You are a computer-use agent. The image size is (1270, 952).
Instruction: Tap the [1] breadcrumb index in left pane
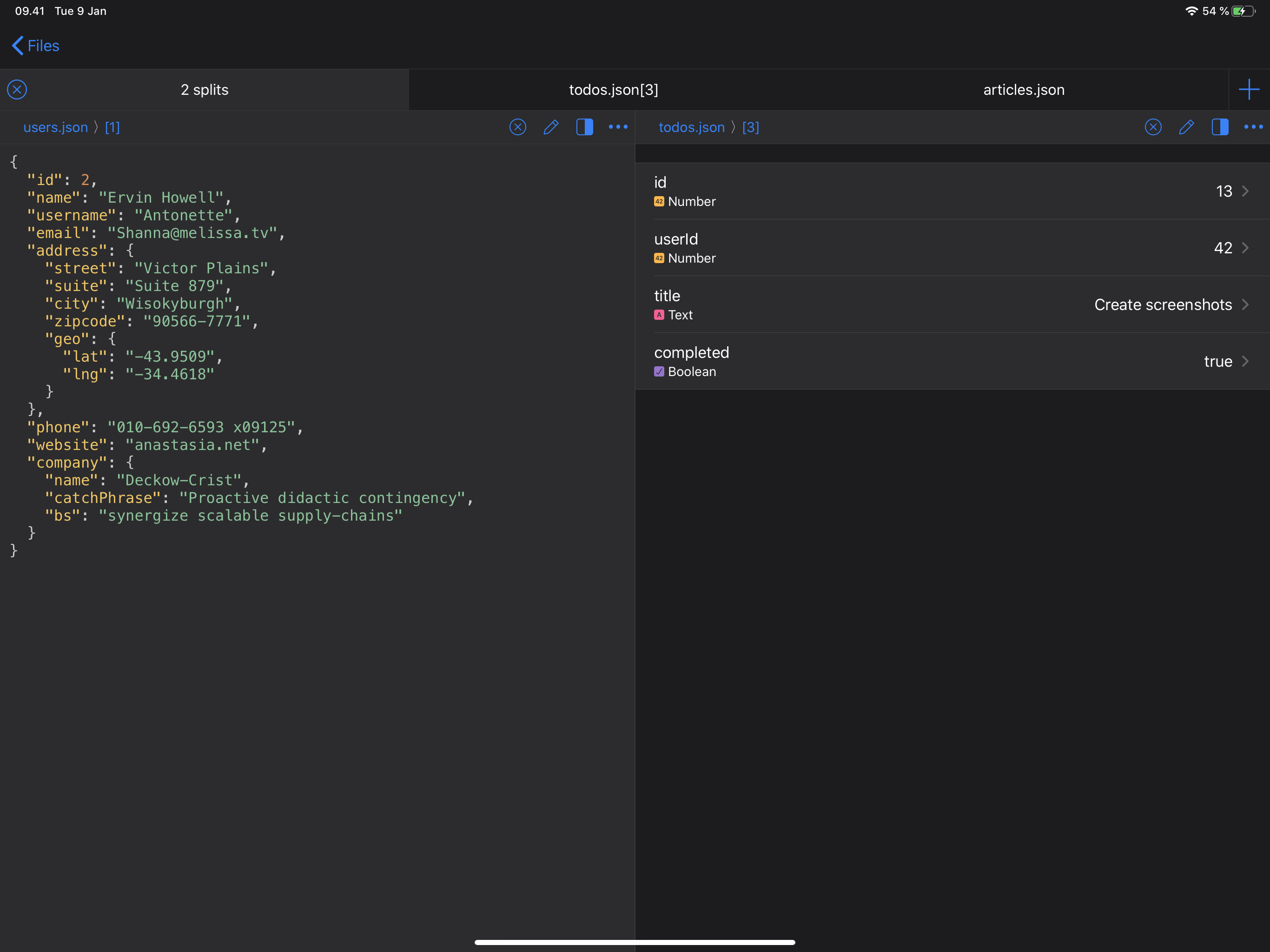[112, 127]
